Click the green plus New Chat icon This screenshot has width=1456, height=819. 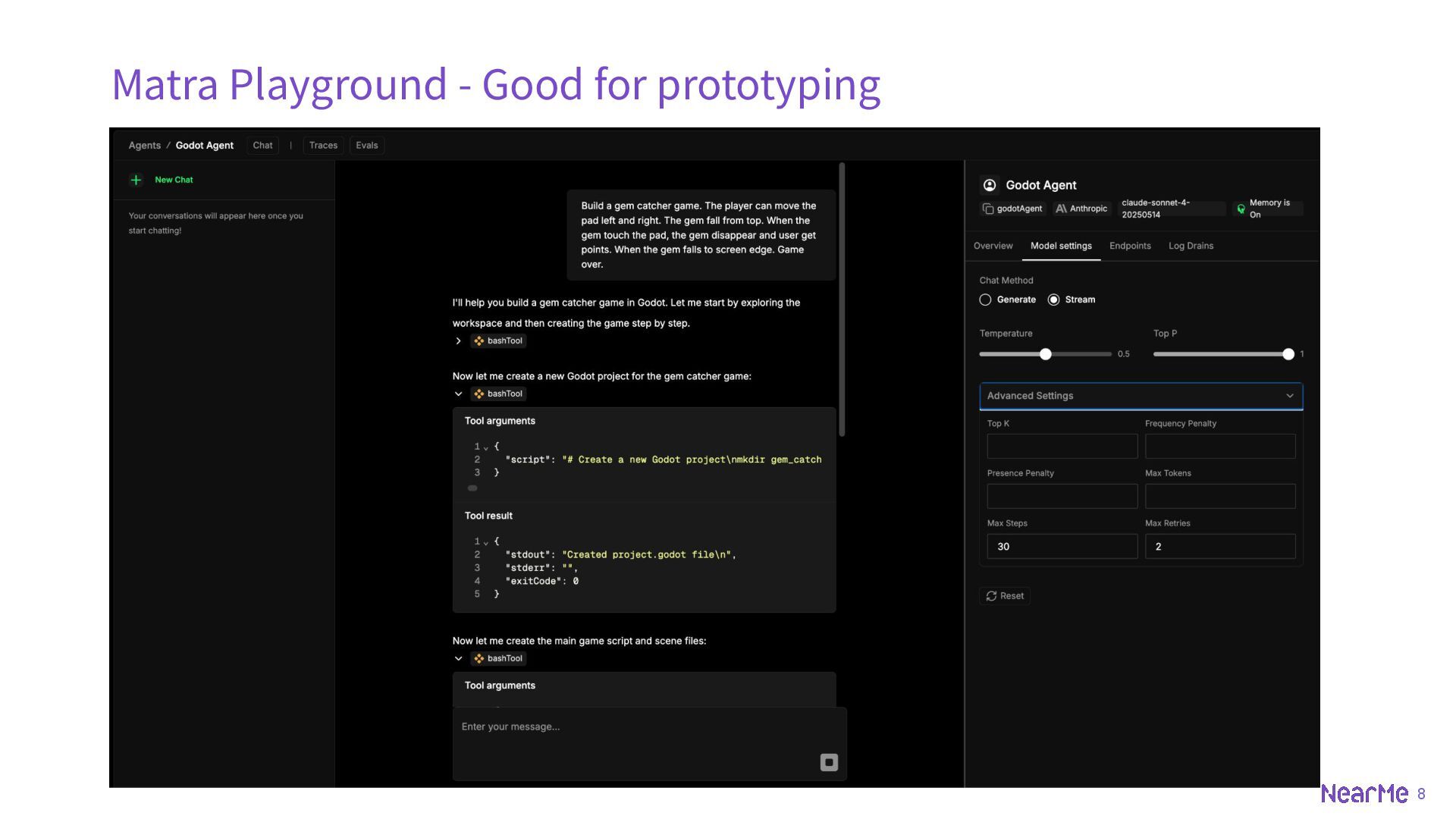click(136, 180)
